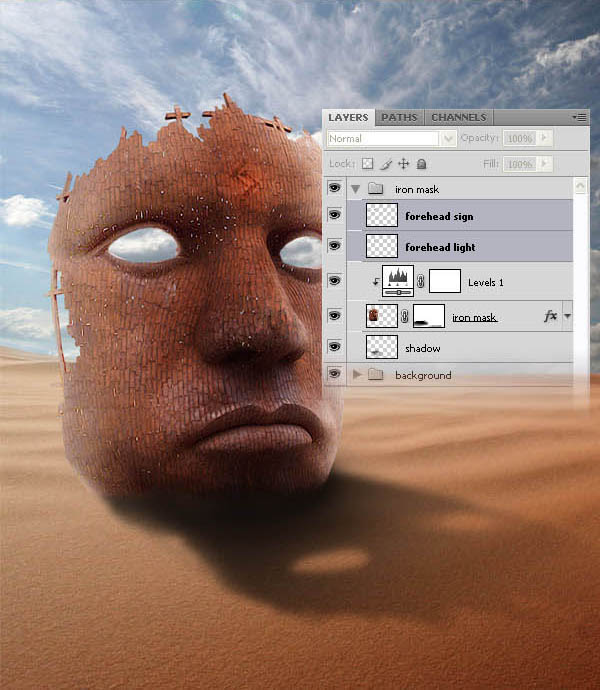The image size is (600, 690).
Task: Open the Layers panel options menu
Action: pyautogui.click(x=580, y=117)
